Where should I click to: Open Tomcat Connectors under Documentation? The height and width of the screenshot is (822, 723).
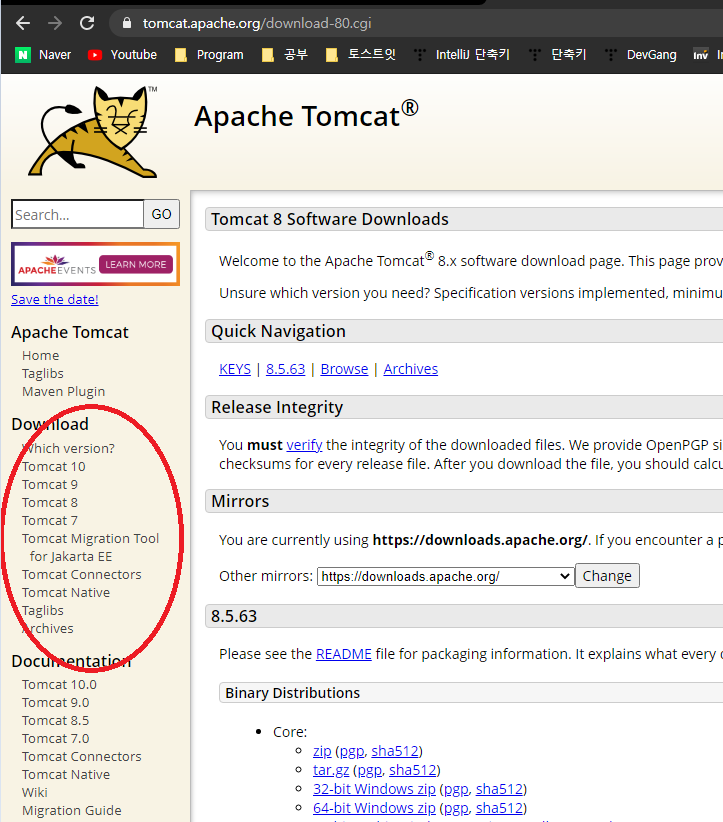(82, 756)
